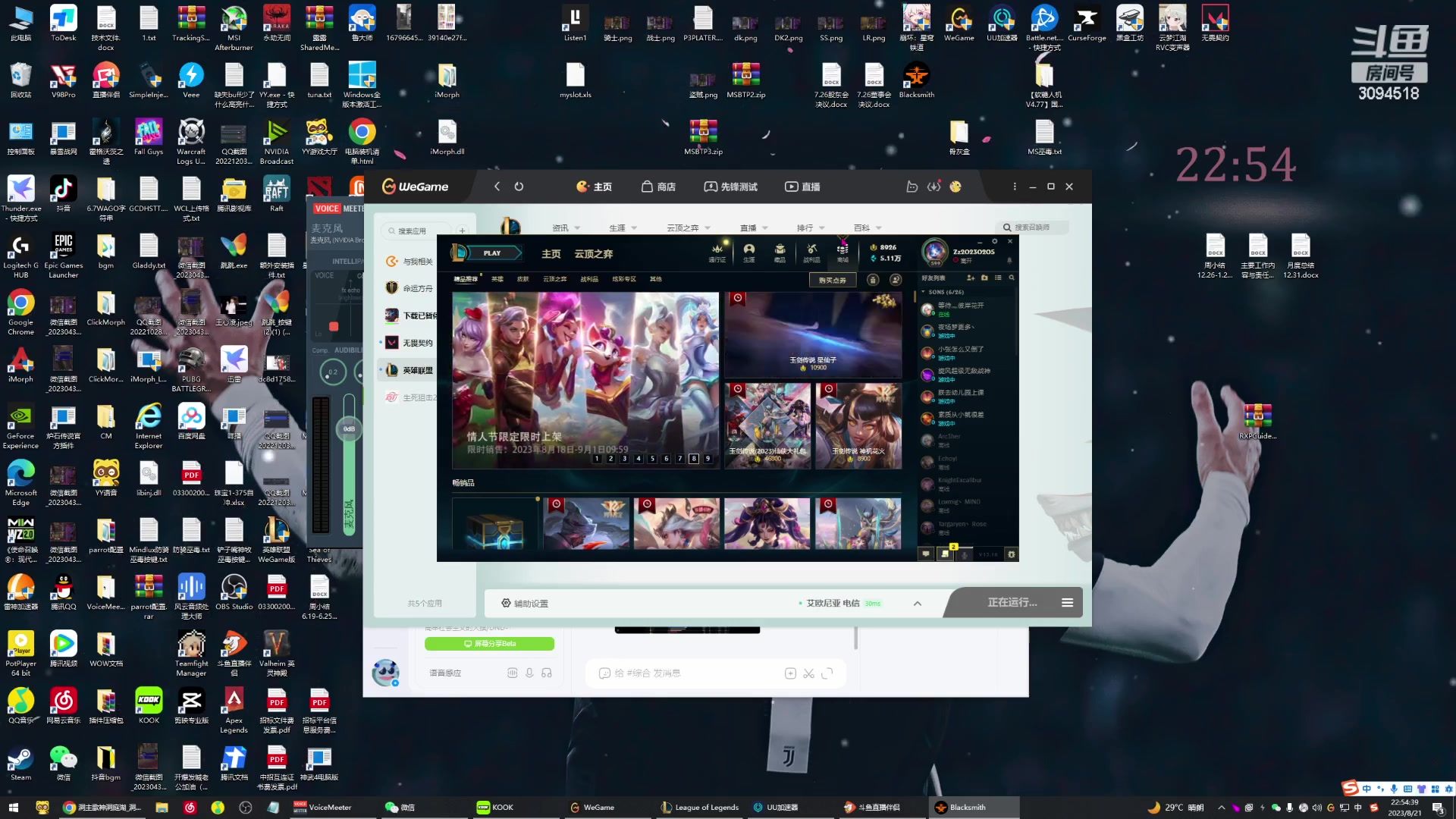Open chat bubble icon at friends panel bottom
The width and height of the screenshot is (1456, 819).
click(925, 554)
